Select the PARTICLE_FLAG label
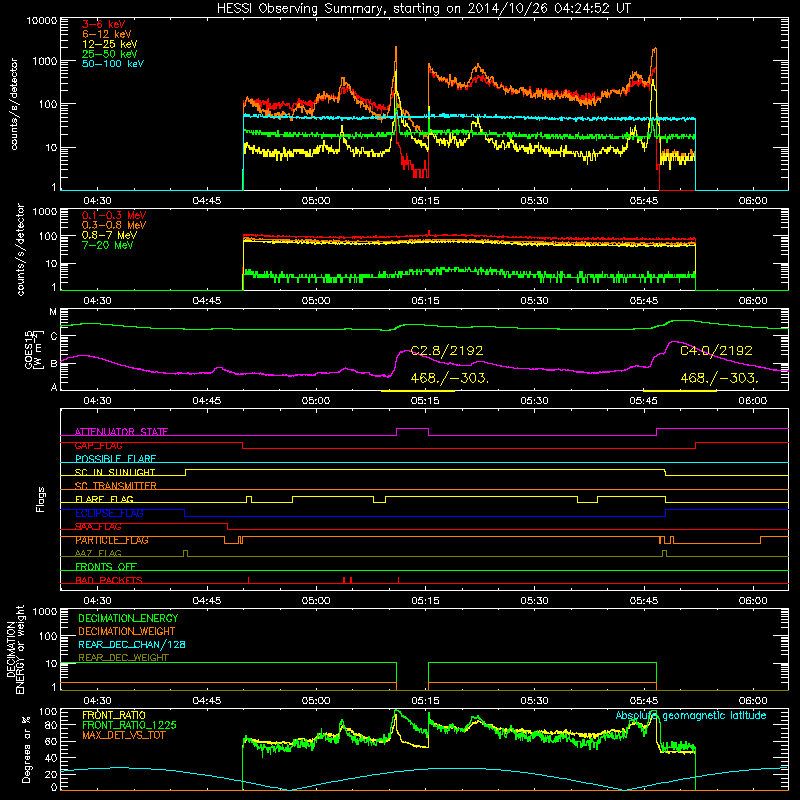This screenshot has width=800, height=800. point(112,540)
